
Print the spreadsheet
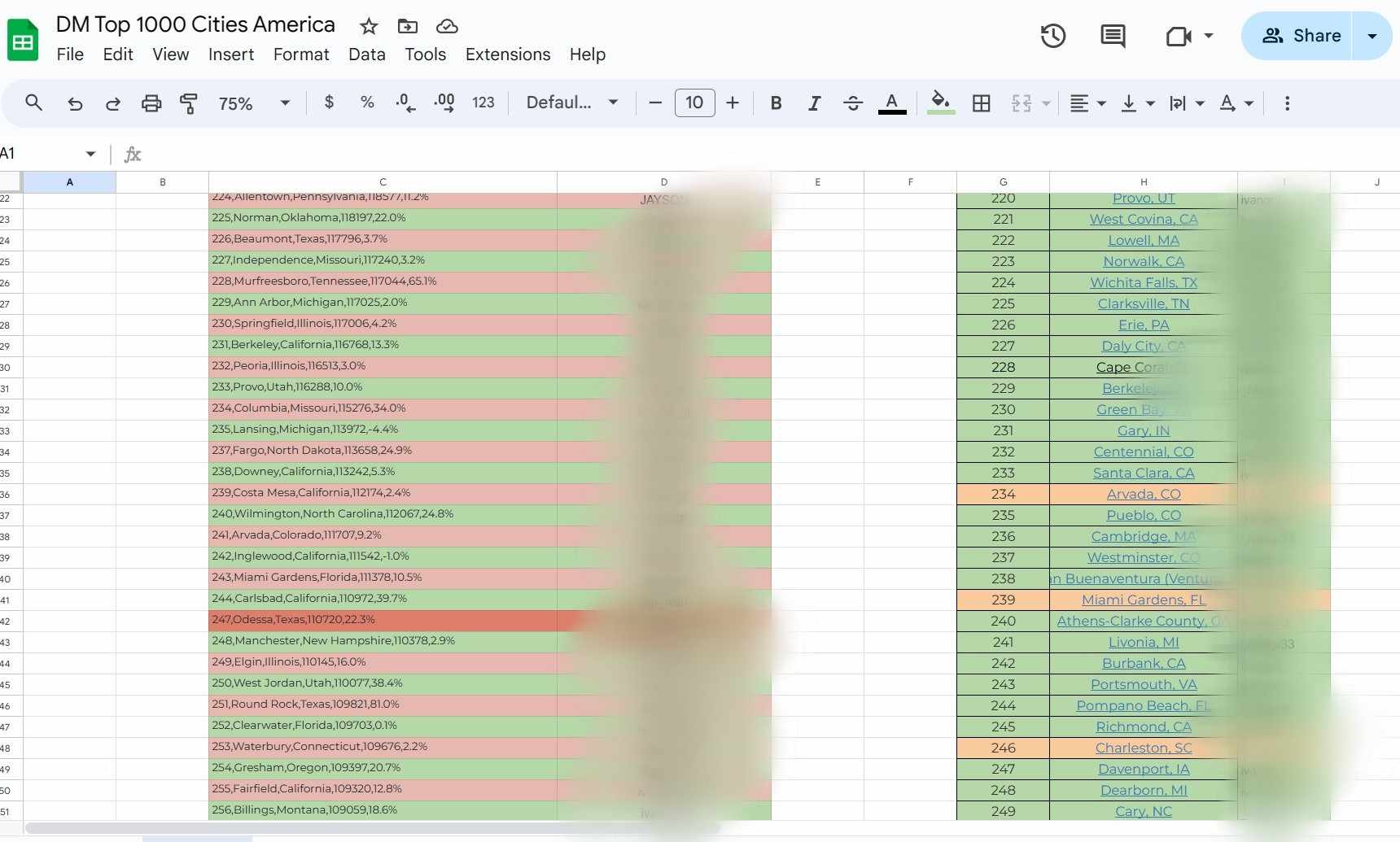point(151,103)
